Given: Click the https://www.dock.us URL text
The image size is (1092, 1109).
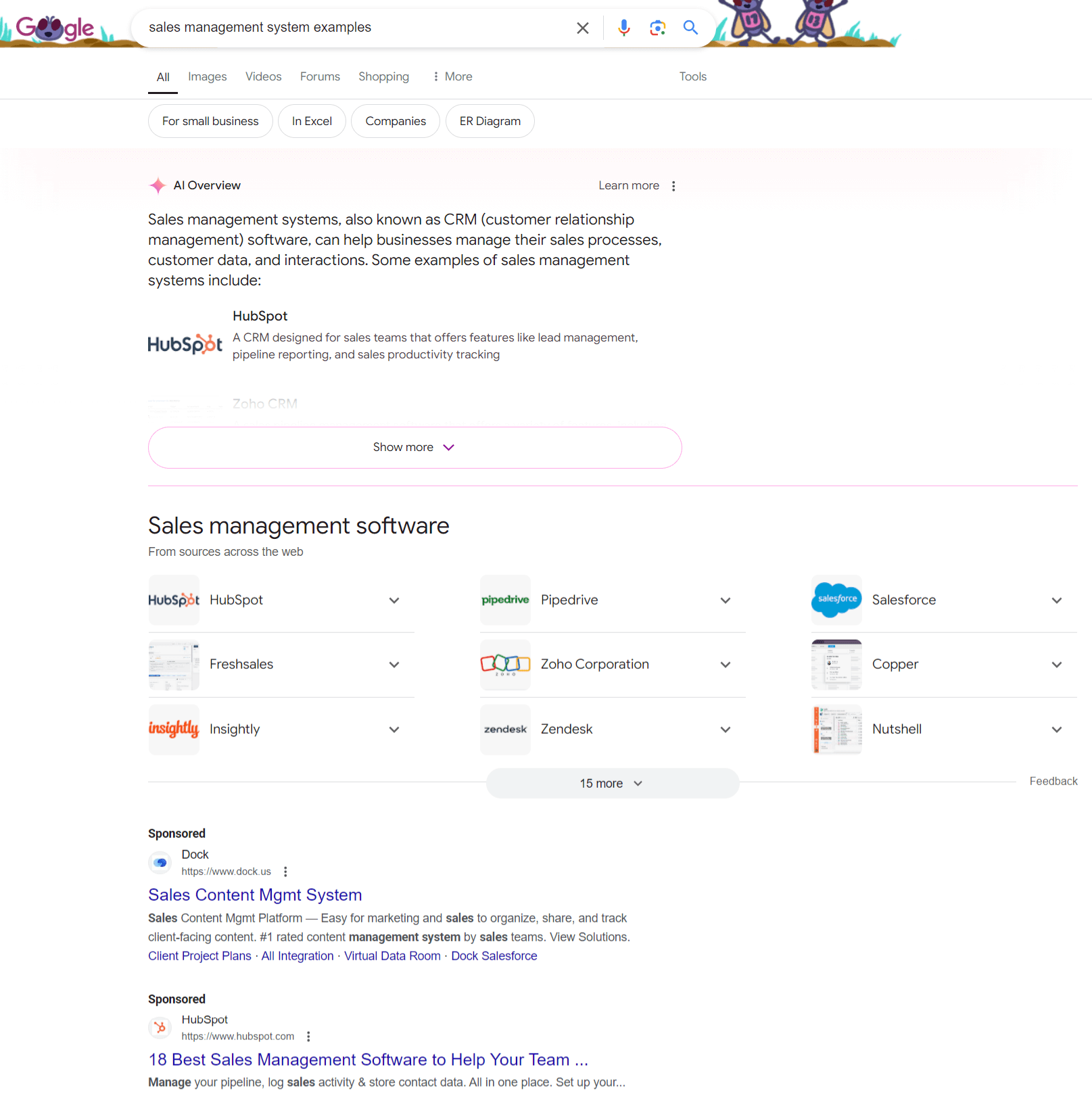Looking at the screenshot, I should click(226, 872).
